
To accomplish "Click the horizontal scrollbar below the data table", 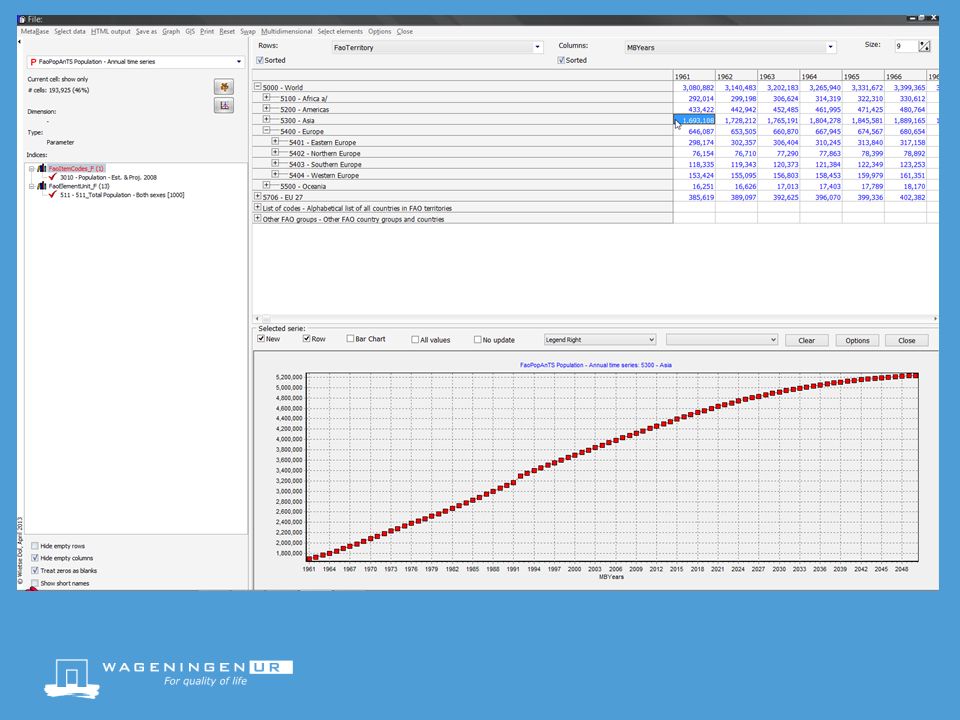I will tap(596, 318).
